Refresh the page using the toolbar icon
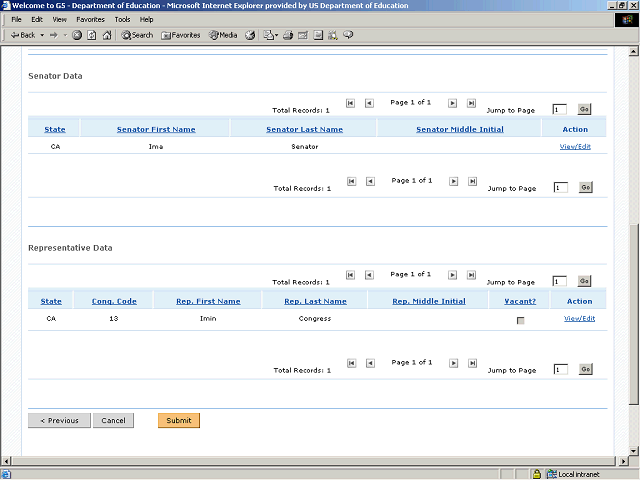Screen dimensions: 640x480 92,35
